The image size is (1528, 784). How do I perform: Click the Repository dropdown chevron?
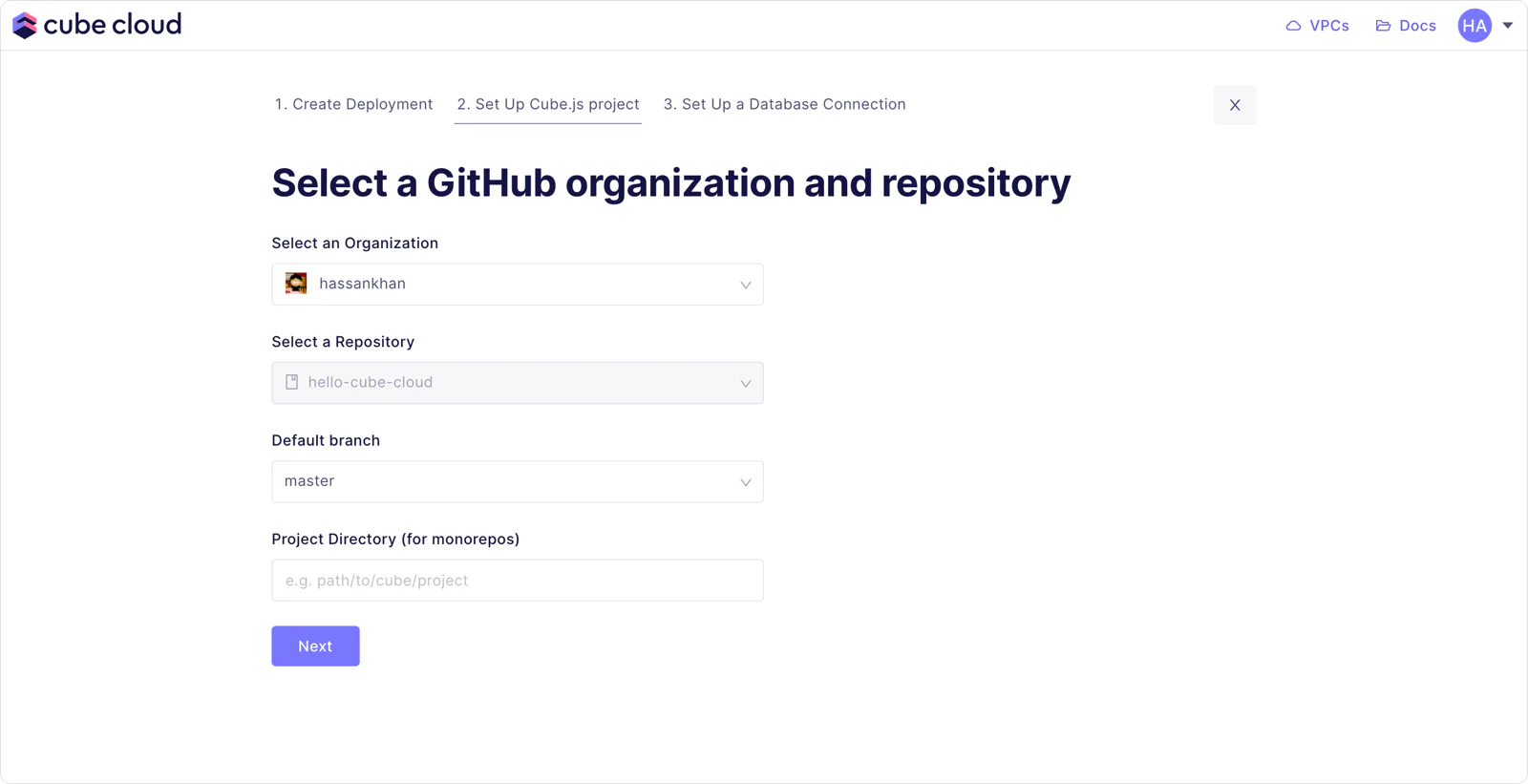746,383
